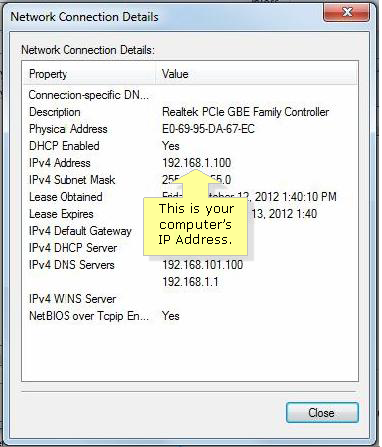
Task: Click the E0-69-95-DA-67-EC MAC value
Action: 208,129
